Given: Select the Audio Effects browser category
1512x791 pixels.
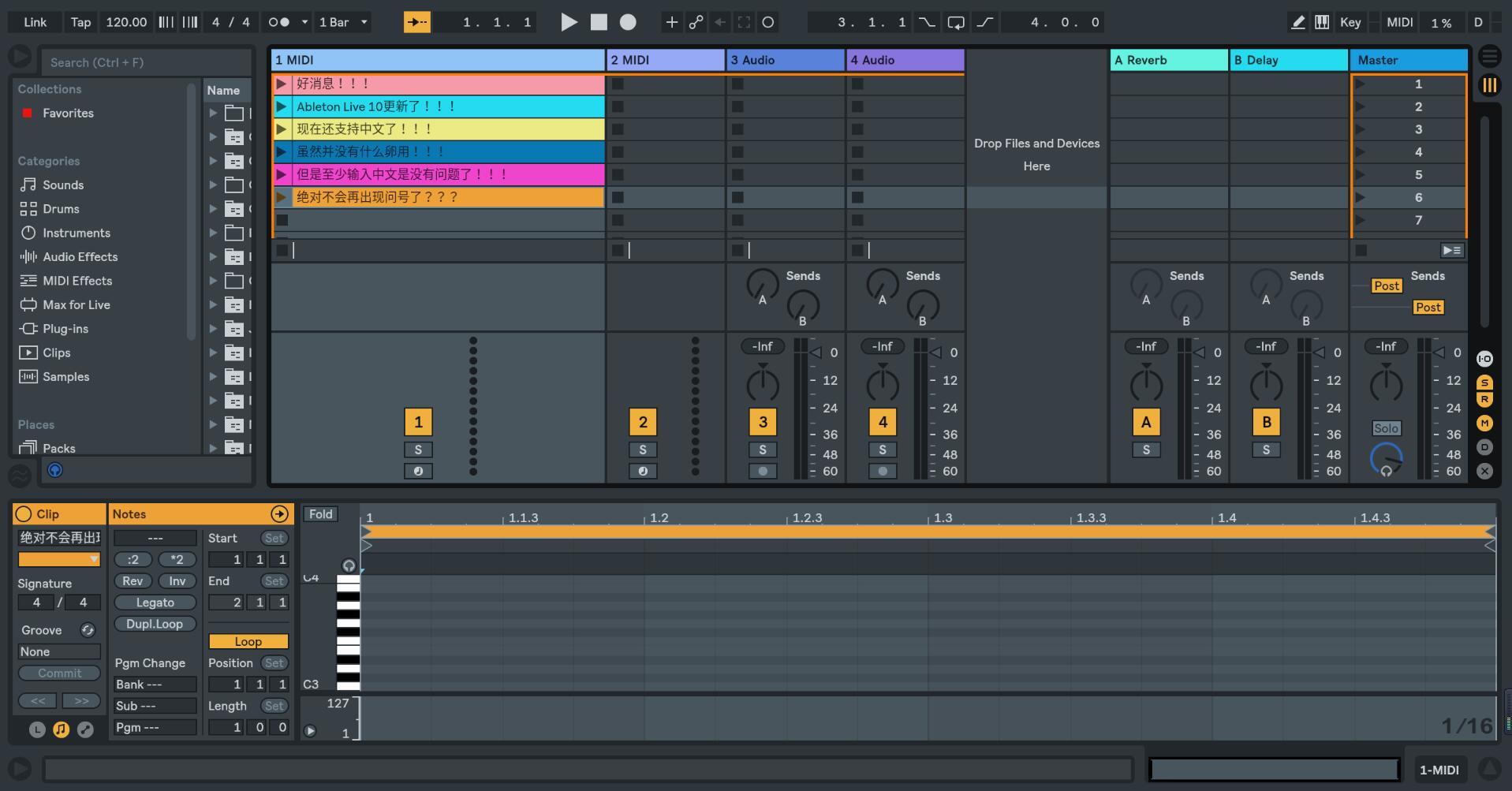Looking at the screenshot, I should (x=81, y=257).
